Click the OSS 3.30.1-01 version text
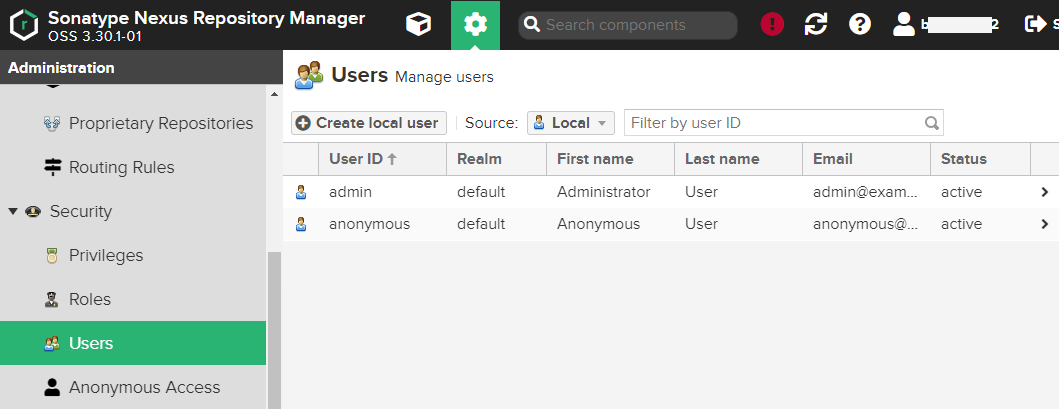This screenshot has width=1059, height=409. tap(95, 36)
